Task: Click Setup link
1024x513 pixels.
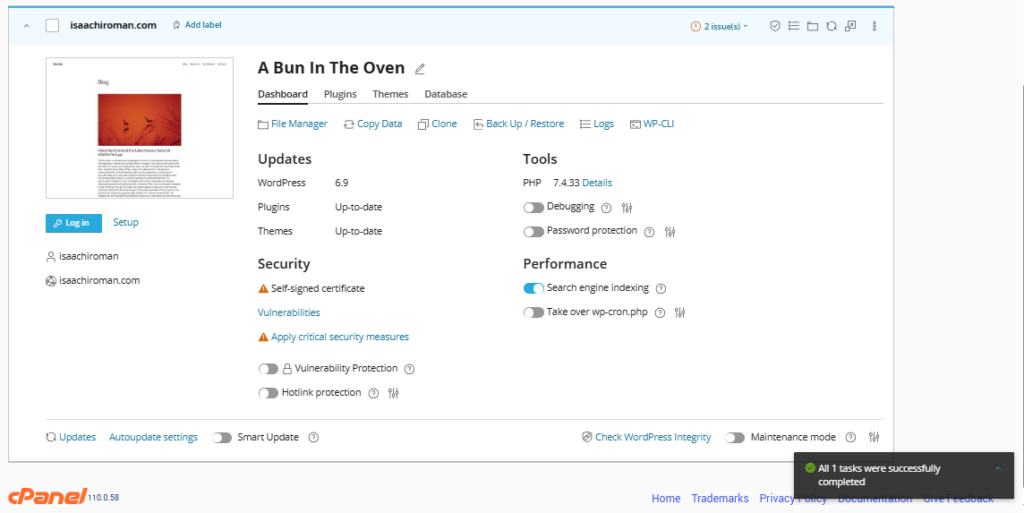Action: point(125,223)
